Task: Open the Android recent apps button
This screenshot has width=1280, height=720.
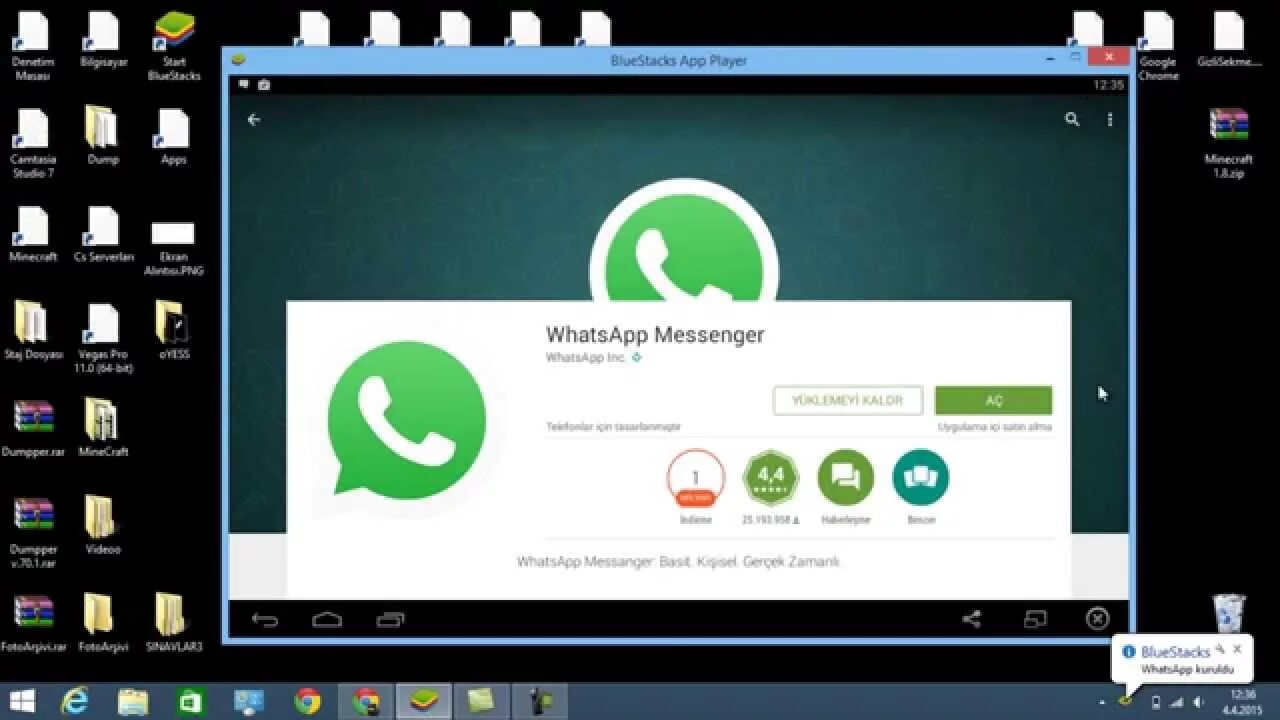Action: pos(390,620)
